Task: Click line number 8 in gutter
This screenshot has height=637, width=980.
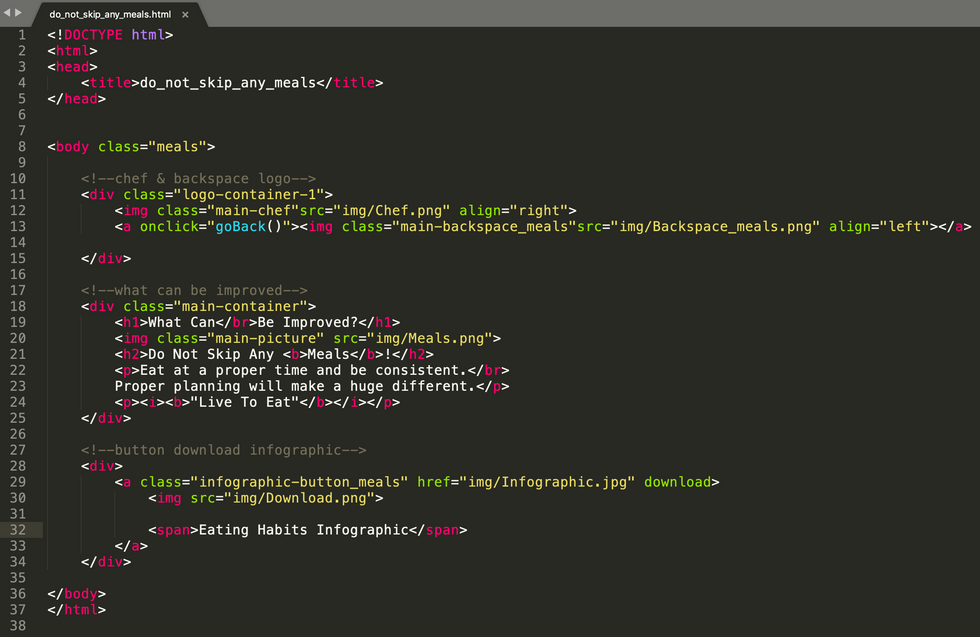Action: click(x=22, y=147)
